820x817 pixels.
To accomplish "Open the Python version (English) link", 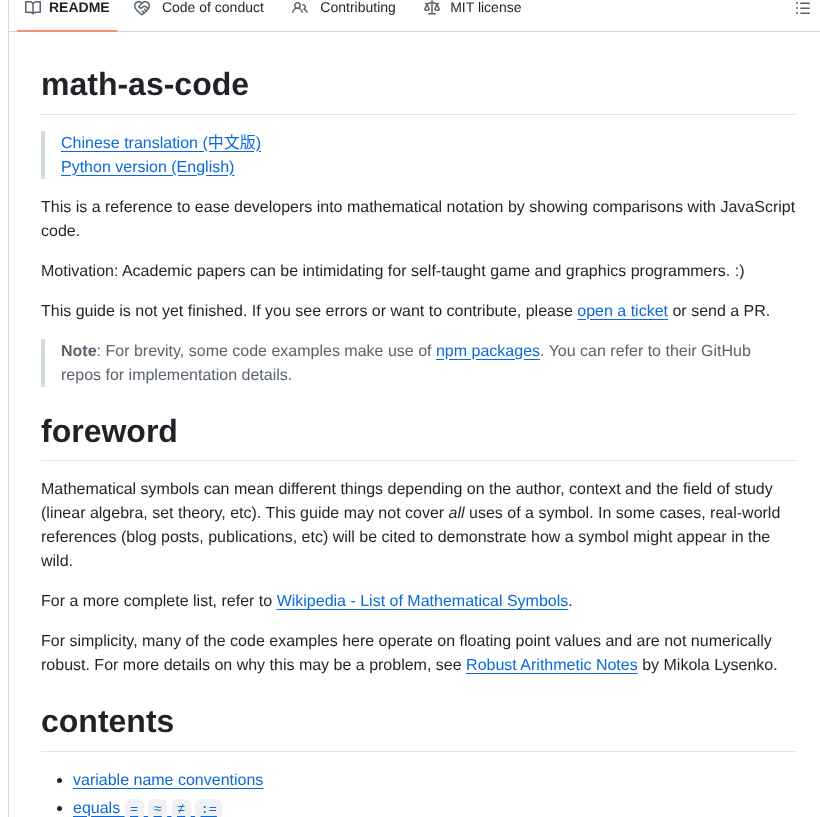I will click(147, 167).
